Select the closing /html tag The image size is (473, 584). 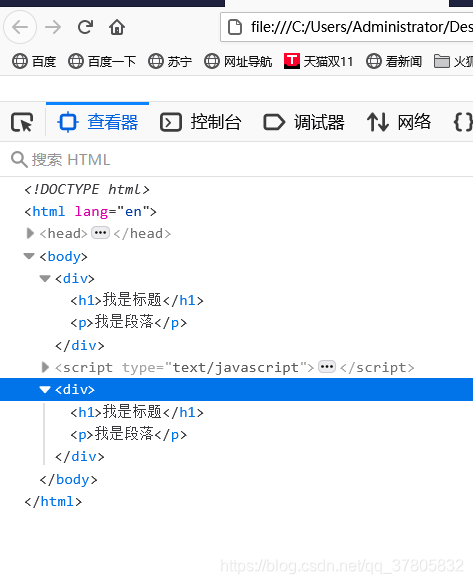[x=53, y=502]
